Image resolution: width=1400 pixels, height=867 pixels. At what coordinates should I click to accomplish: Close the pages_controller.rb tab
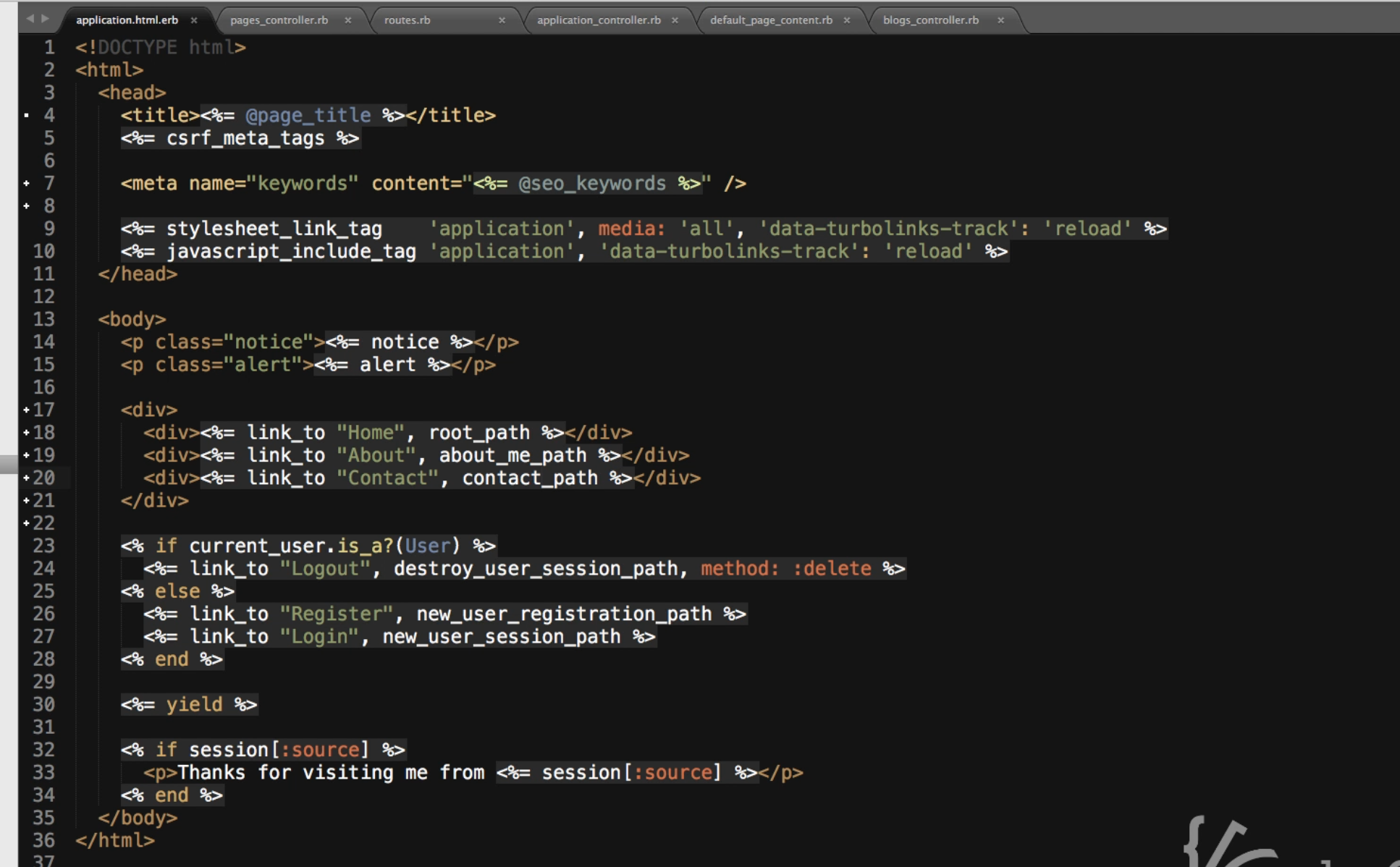coord(347,20)
